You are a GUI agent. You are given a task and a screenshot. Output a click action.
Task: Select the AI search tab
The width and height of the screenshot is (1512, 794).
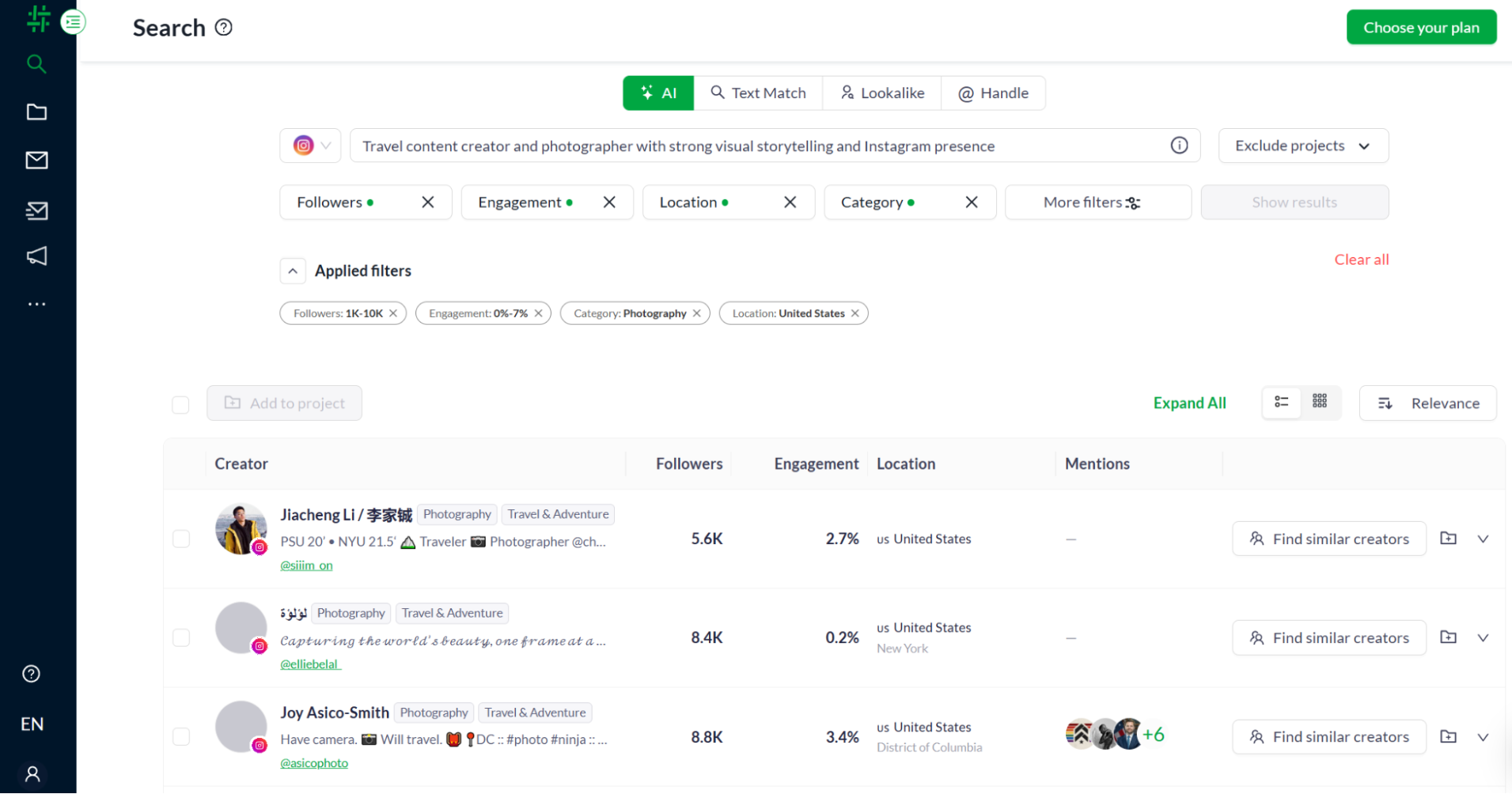pos(658,93)
